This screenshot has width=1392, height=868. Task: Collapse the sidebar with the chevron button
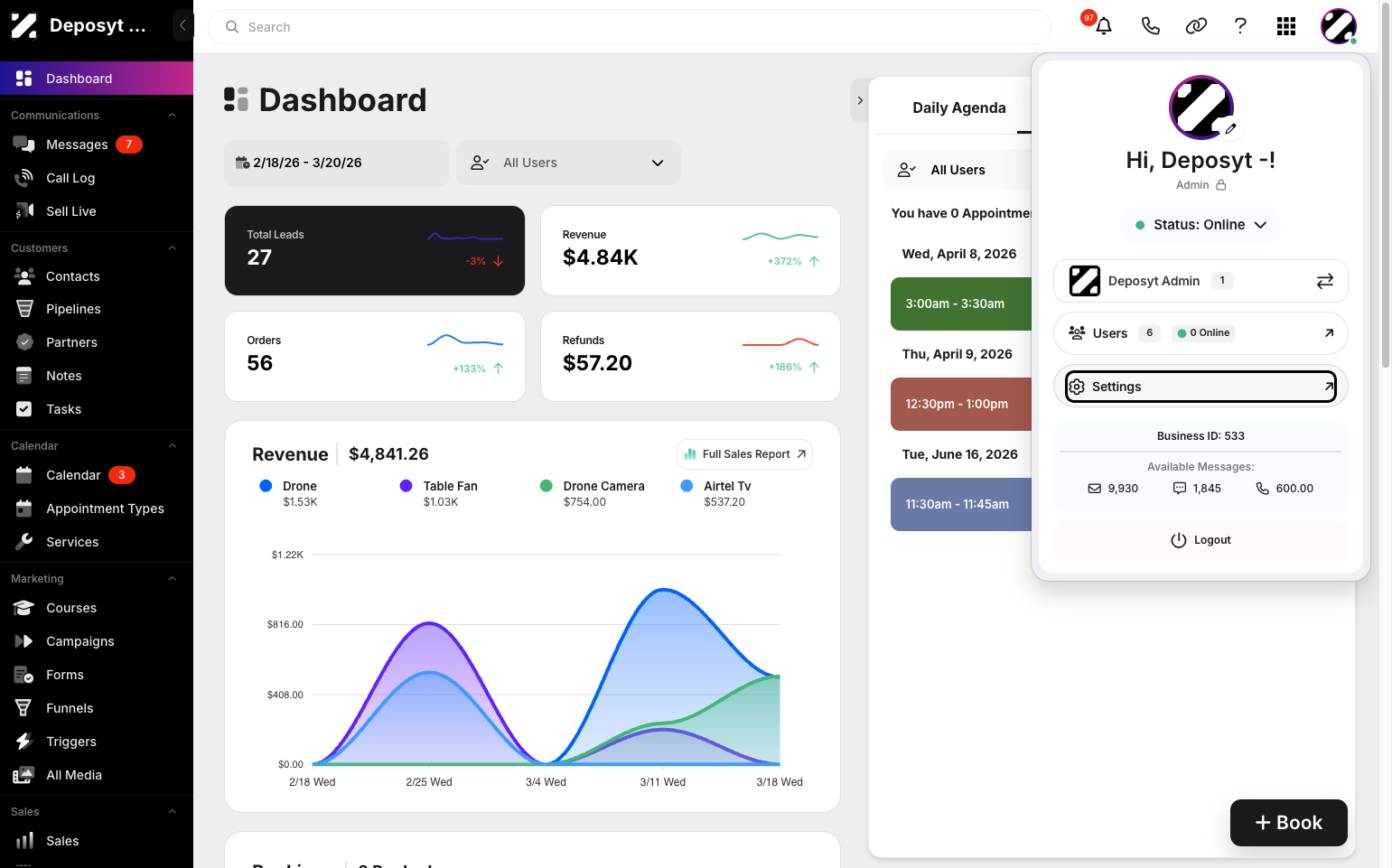click(x=182, y=25)
